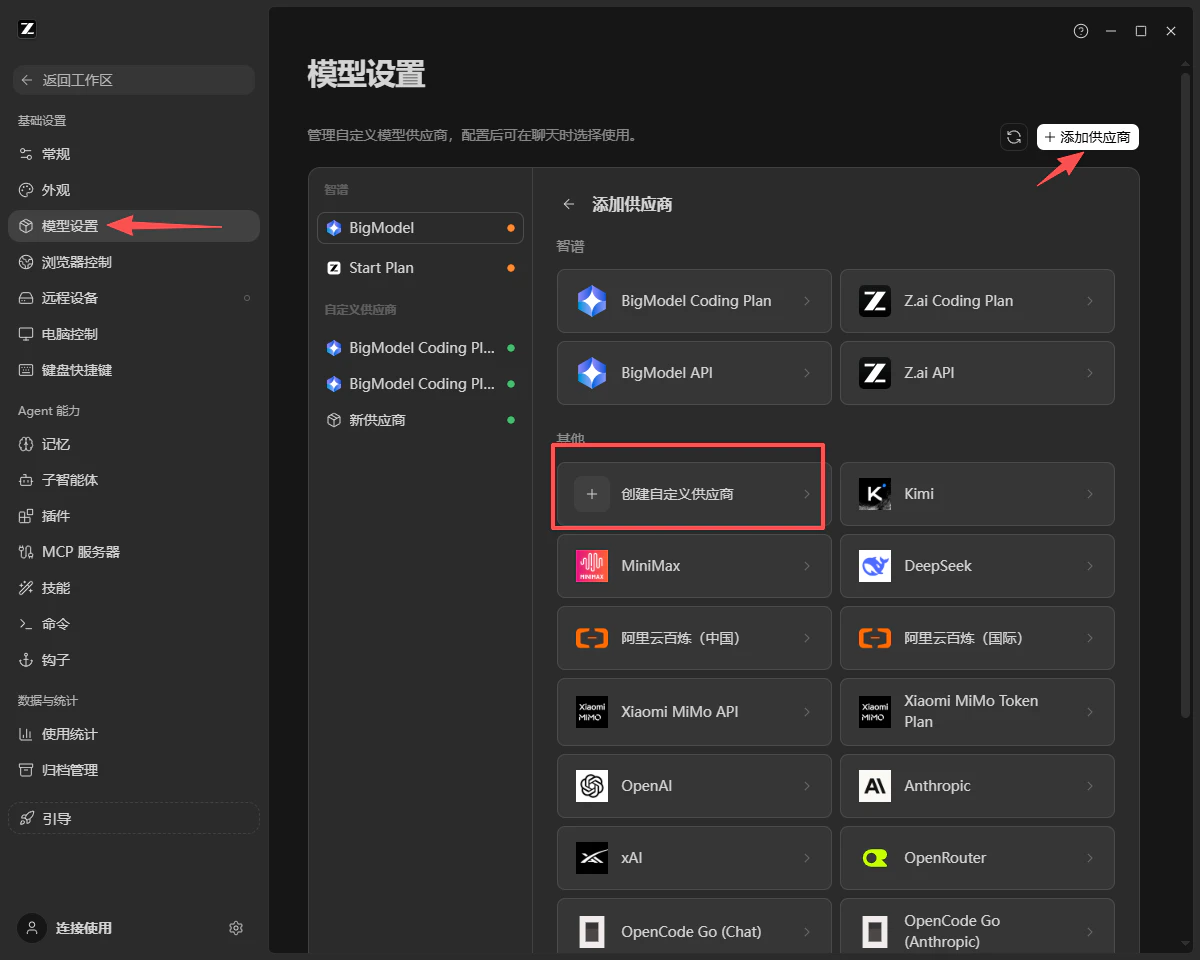Expand chevron on Xiaomi MiMo Token Plan

[x=1090, y=712]
